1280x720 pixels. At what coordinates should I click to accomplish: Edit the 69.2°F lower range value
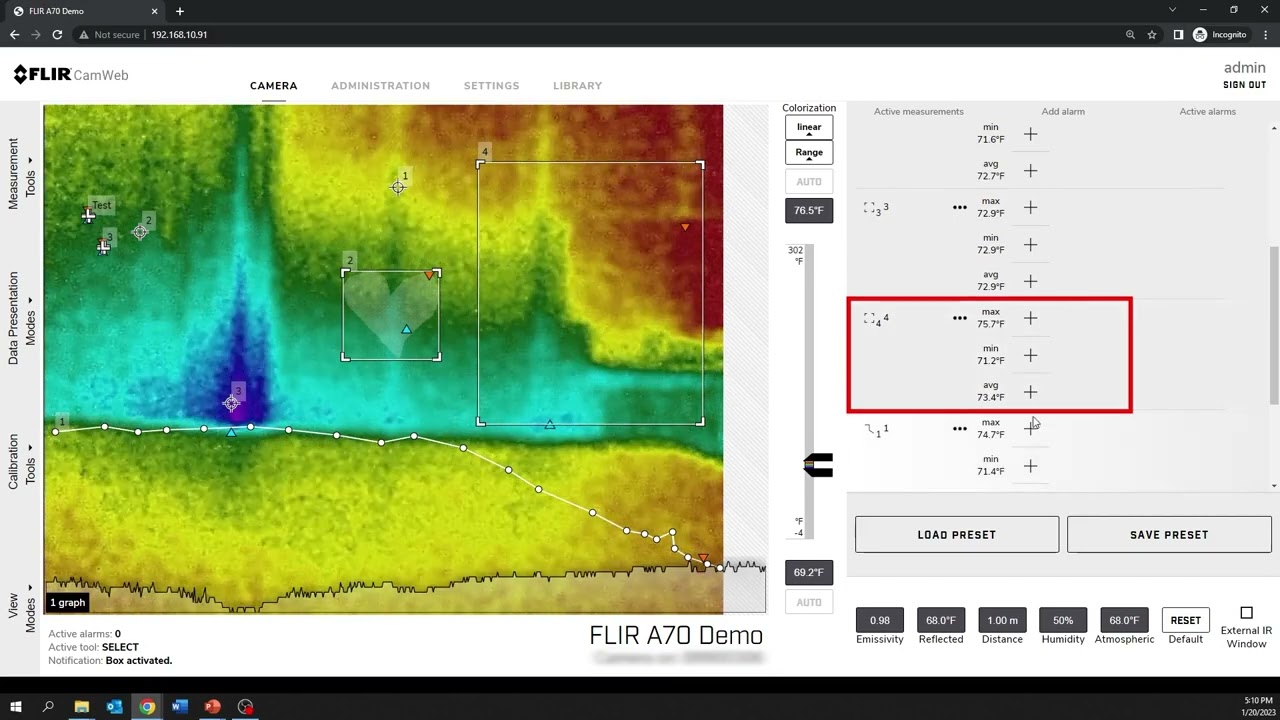[x=809, y=572]
